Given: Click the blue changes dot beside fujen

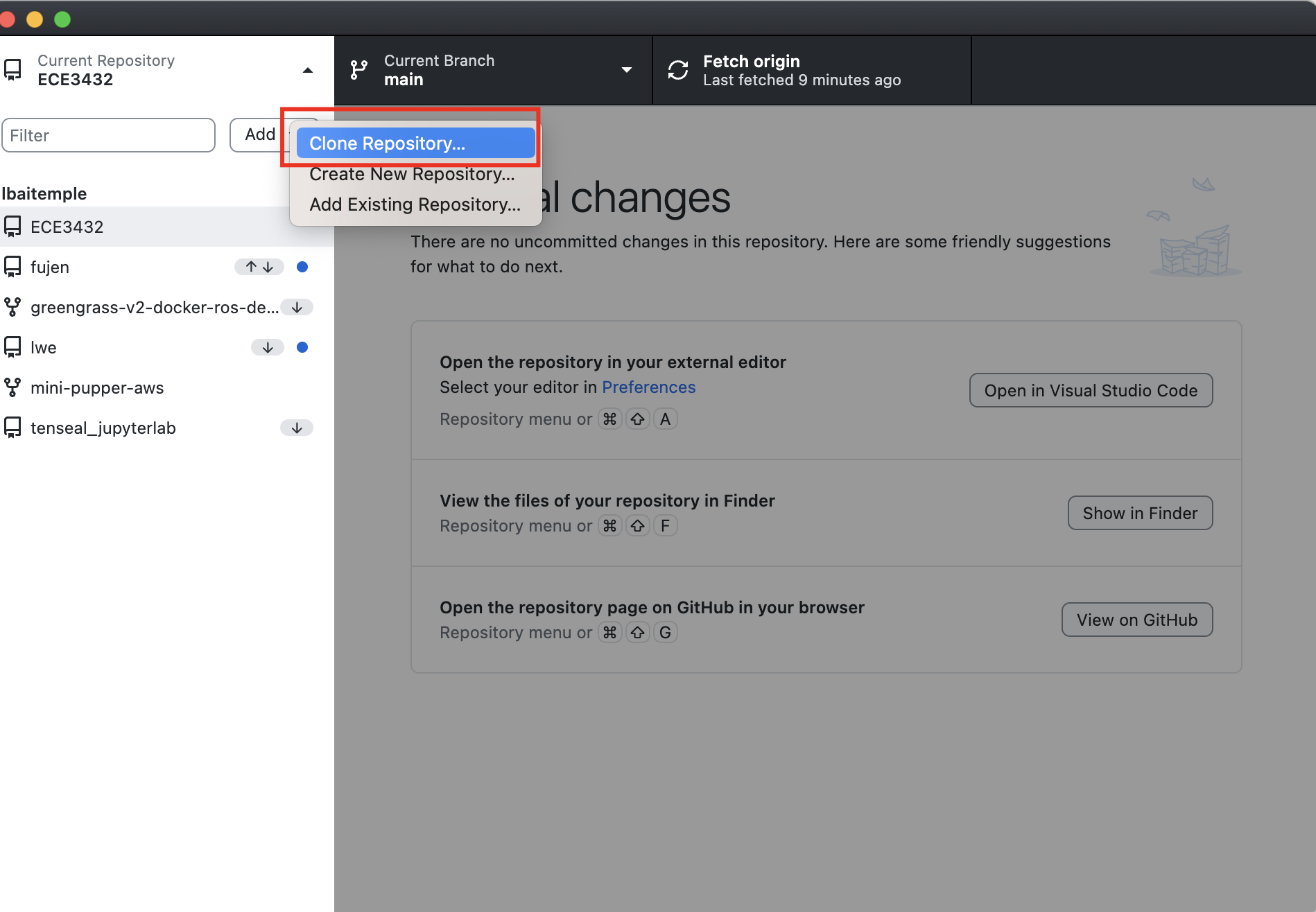Looking at the screenshot, I should pyautogui.click(x=302, y=267).
